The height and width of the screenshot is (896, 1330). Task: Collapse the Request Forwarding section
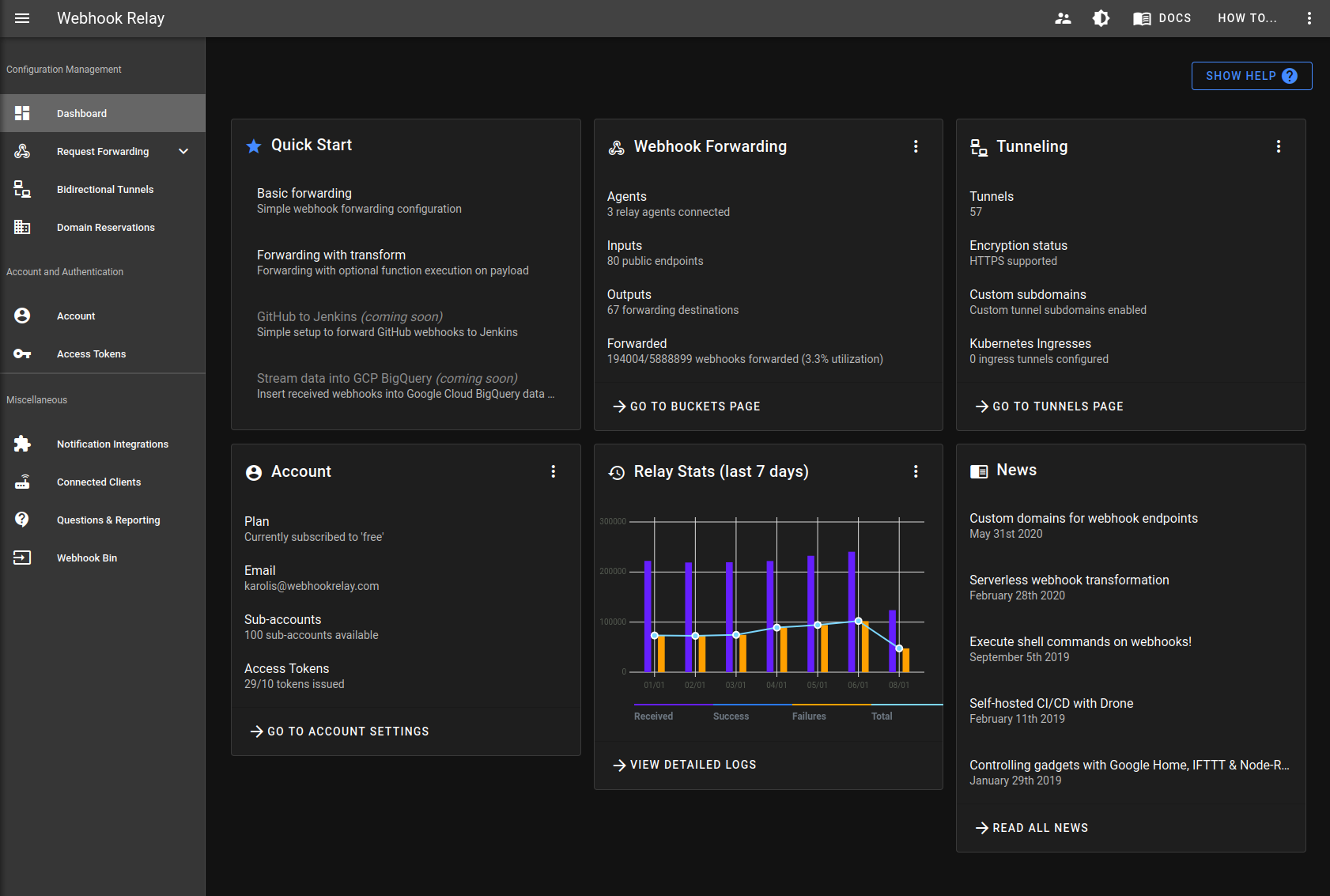tap(183, 151)
